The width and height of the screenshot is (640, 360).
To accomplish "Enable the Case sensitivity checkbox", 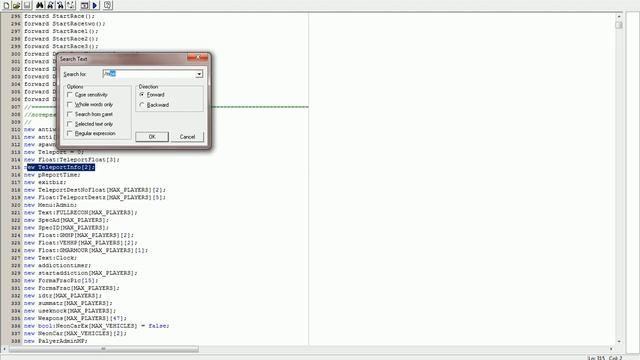I will tap(70, 95).
